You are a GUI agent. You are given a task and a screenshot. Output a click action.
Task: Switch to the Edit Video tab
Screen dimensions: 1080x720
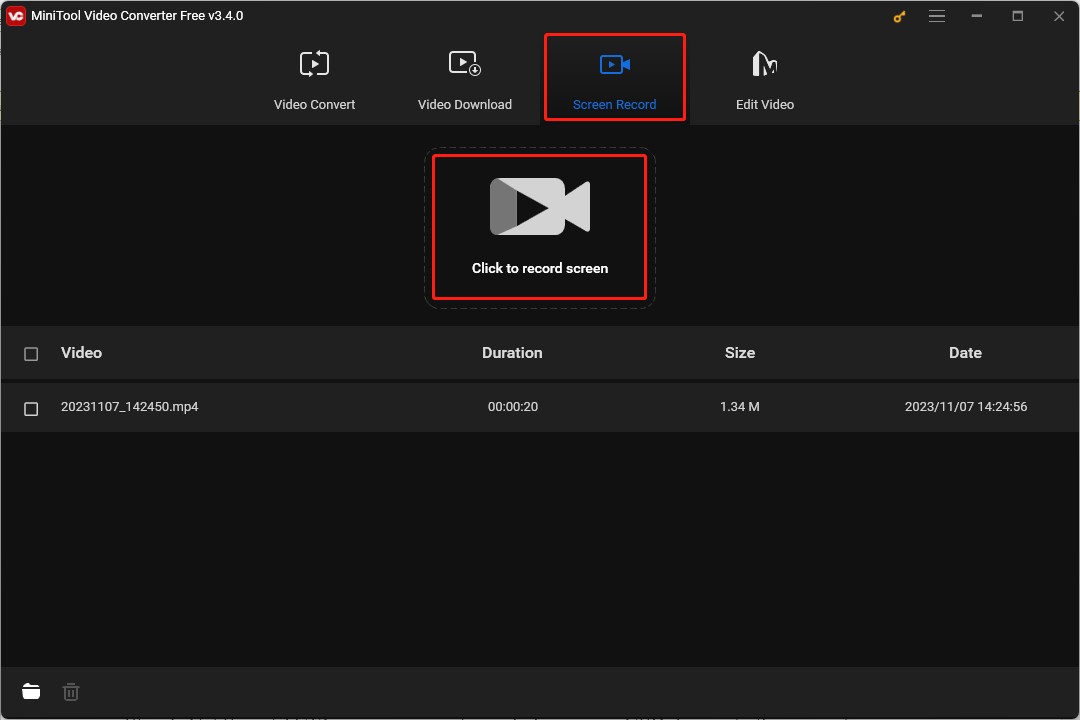(x=764, y=104)
